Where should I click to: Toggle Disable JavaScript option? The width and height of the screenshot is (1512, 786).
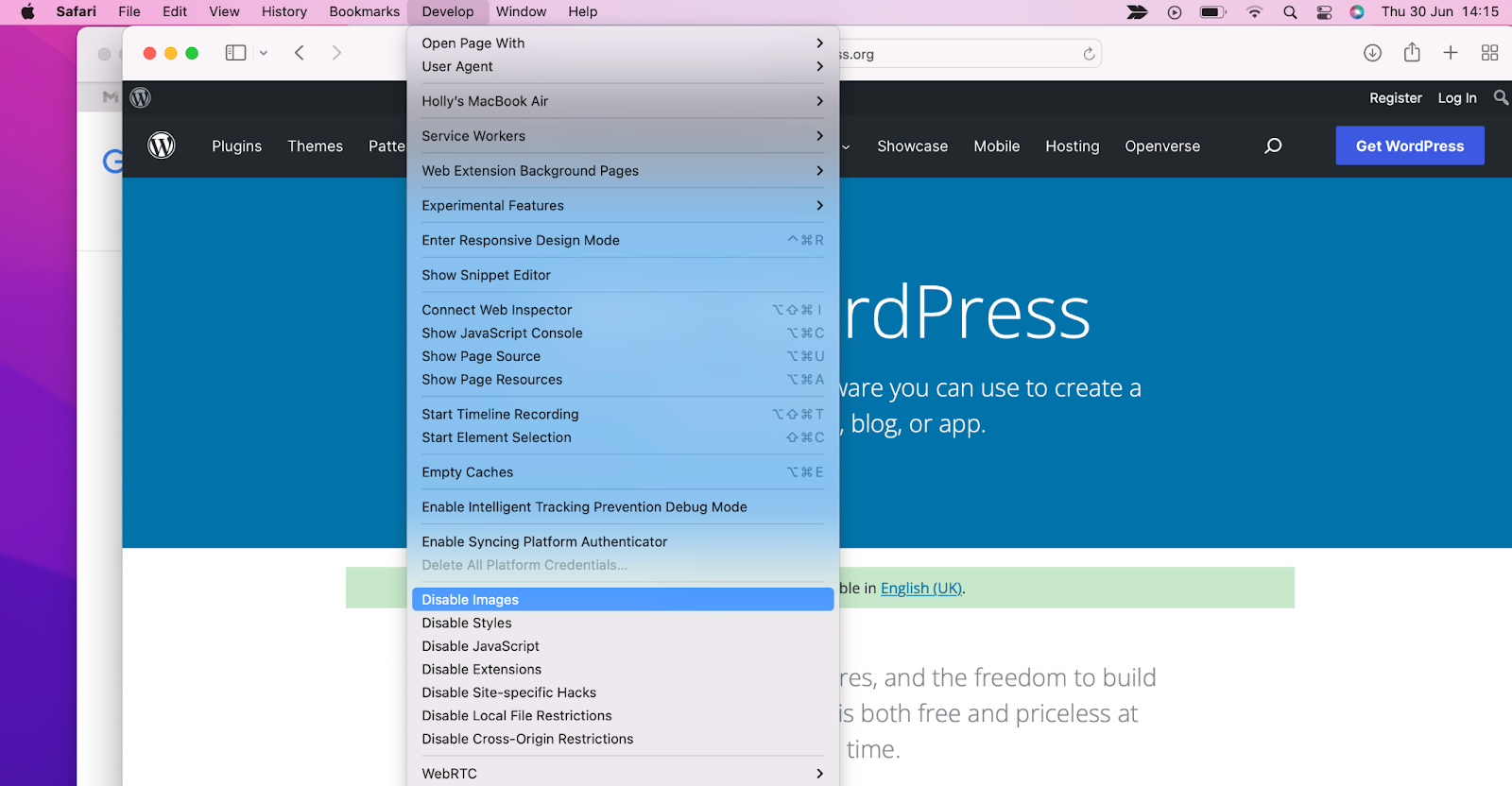click(623, 646)
